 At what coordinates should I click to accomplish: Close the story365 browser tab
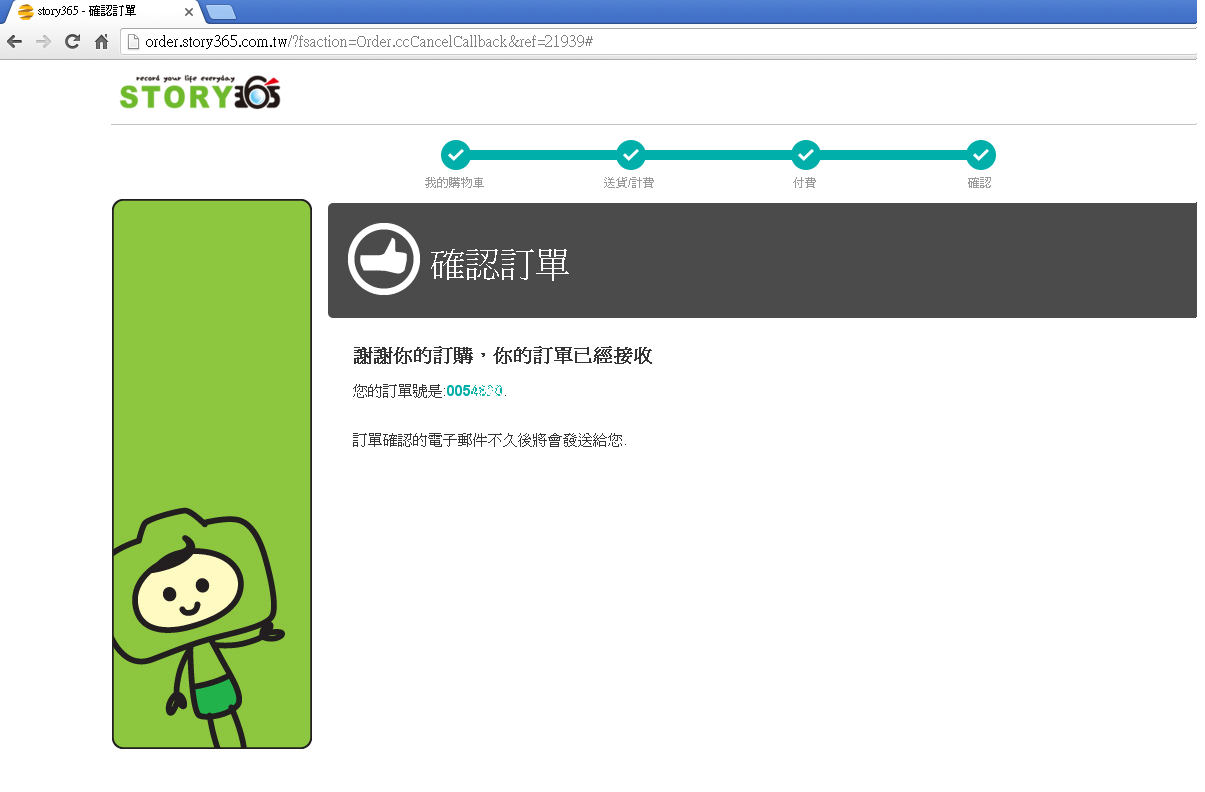click(x=189, y=12)
